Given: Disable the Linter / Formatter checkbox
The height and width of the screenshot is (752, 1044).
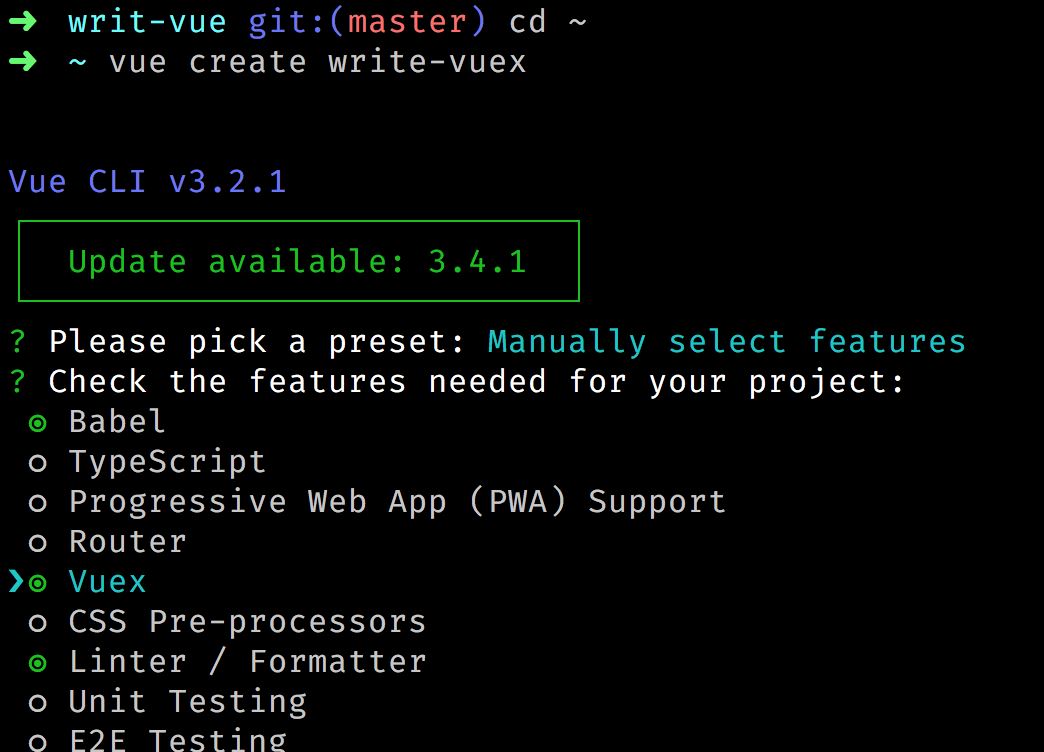Looking at the screenshot, I should (x=38, y=663).
